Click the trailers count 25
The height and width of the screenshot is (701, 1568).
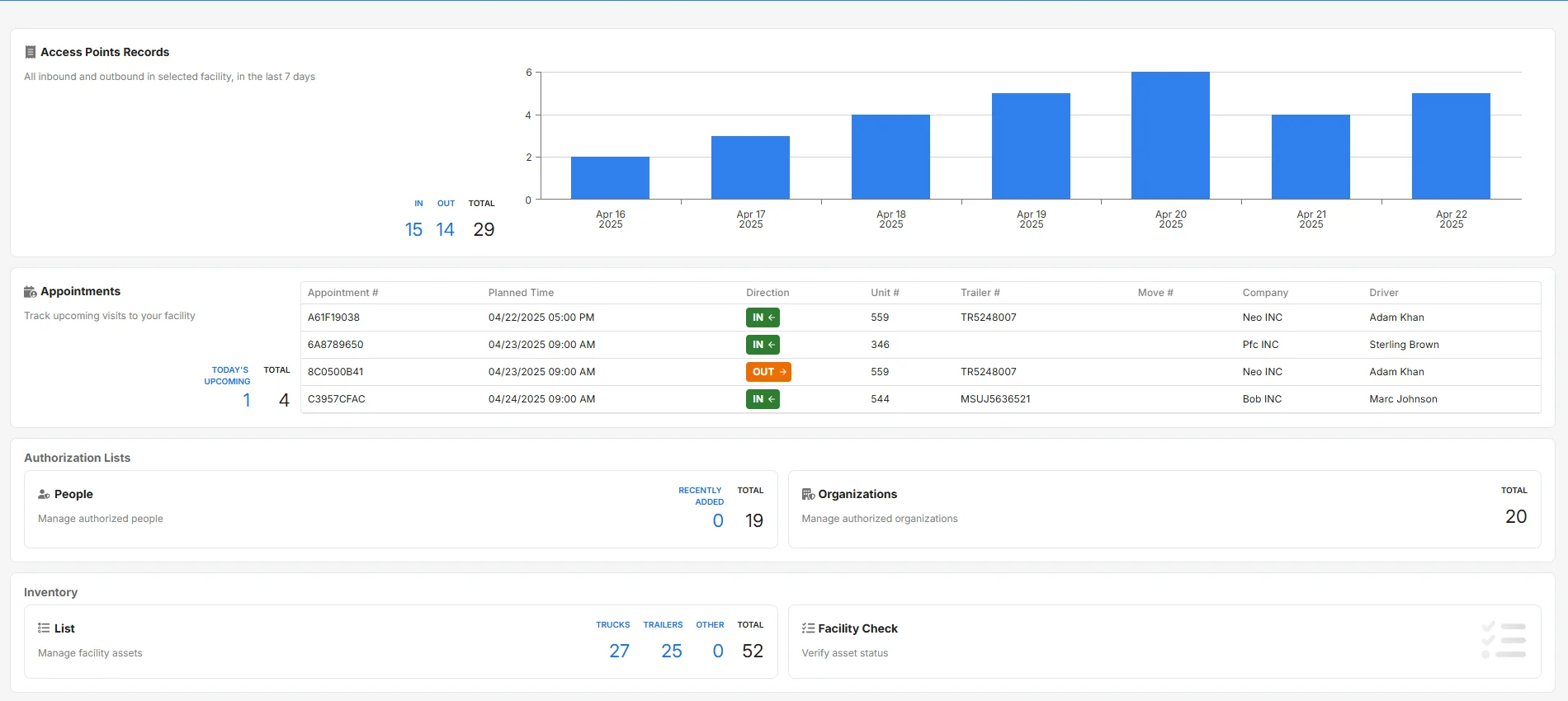[672, 652]
